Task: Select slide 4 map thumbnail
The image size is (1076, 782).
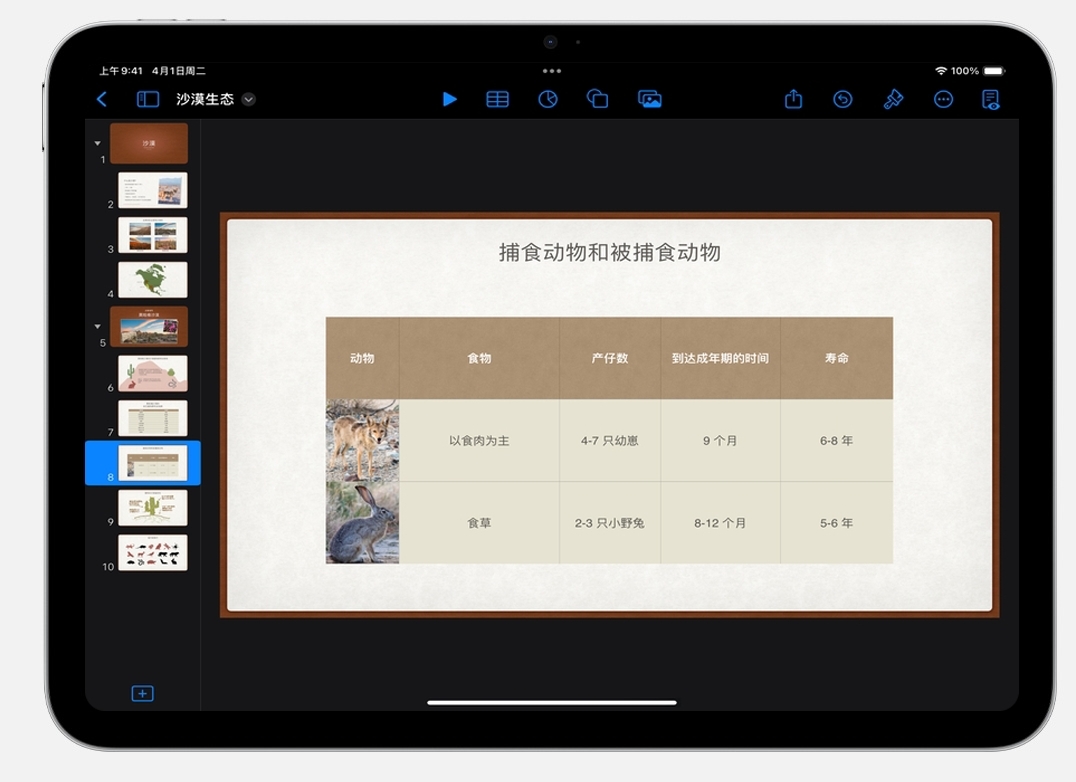Action: (152, 280)
